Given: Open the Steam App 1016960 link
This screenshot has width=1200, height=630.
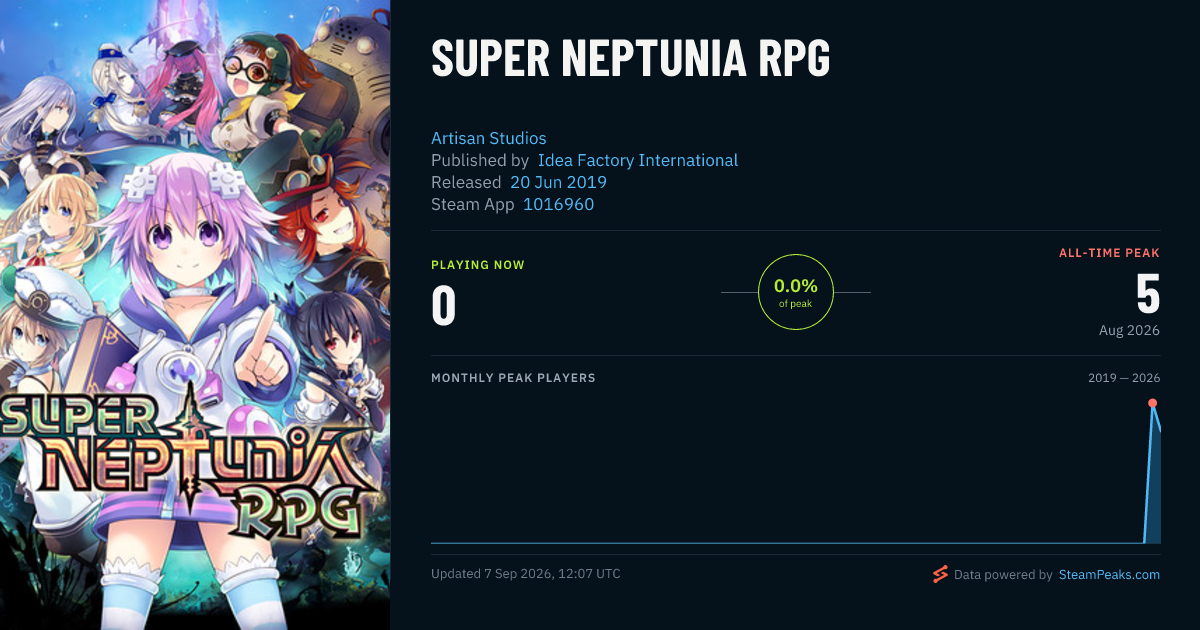Looking at the screenshot, I should (558, 204).
